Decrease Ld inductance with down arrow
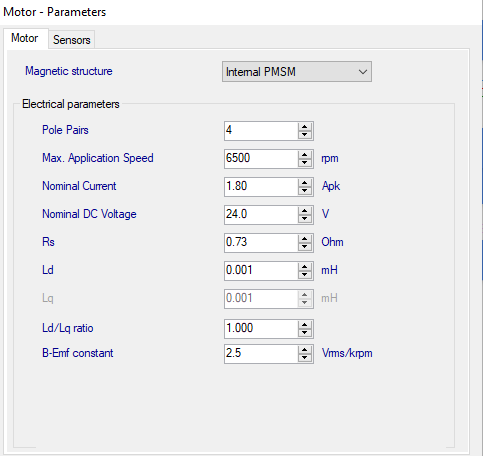The height and width of the screenshot is (456, 483). pyautogui.click(x=305, y=275)
